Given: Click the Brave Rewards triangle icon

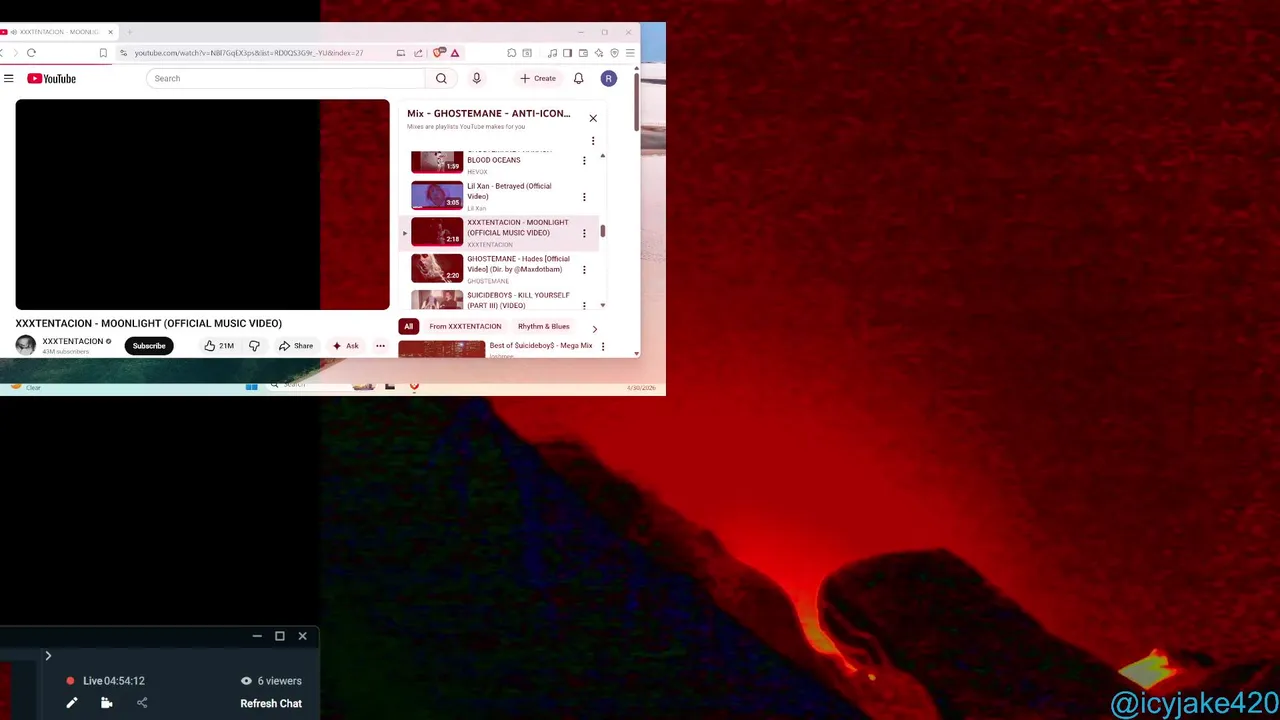Looking at the screenshot, I should click(x=454, y=53).
